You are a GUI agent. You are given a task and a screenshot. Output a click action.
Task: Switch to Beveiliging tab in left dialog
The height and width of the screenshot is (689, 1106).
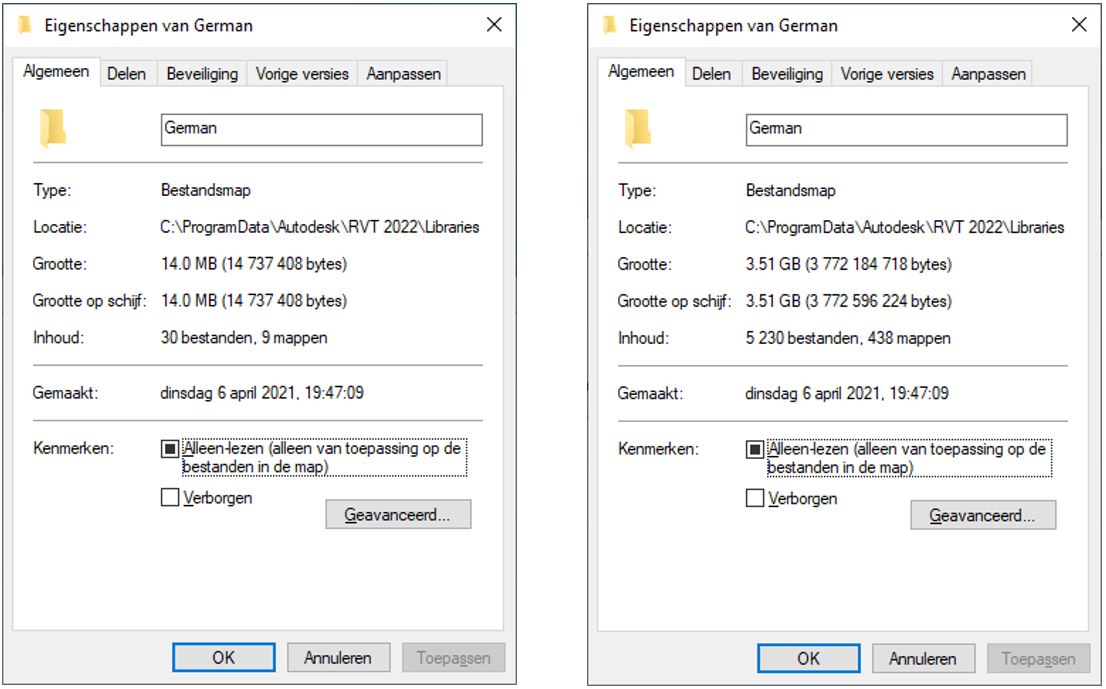(x=202, y=74)
